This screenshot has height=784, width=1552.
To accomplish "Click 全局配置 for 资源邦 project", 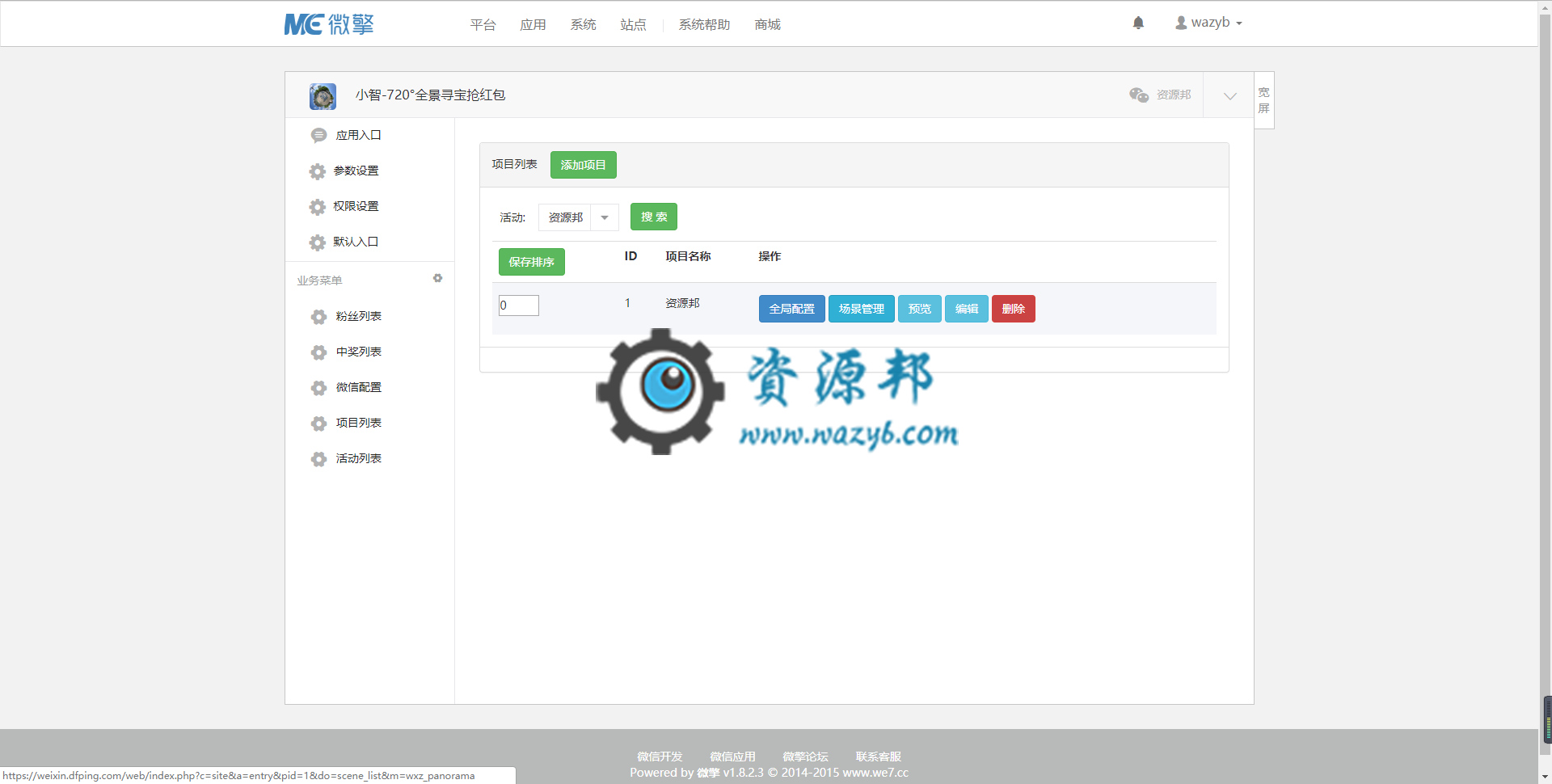I will pyautogui.click(x=791, y=309).
